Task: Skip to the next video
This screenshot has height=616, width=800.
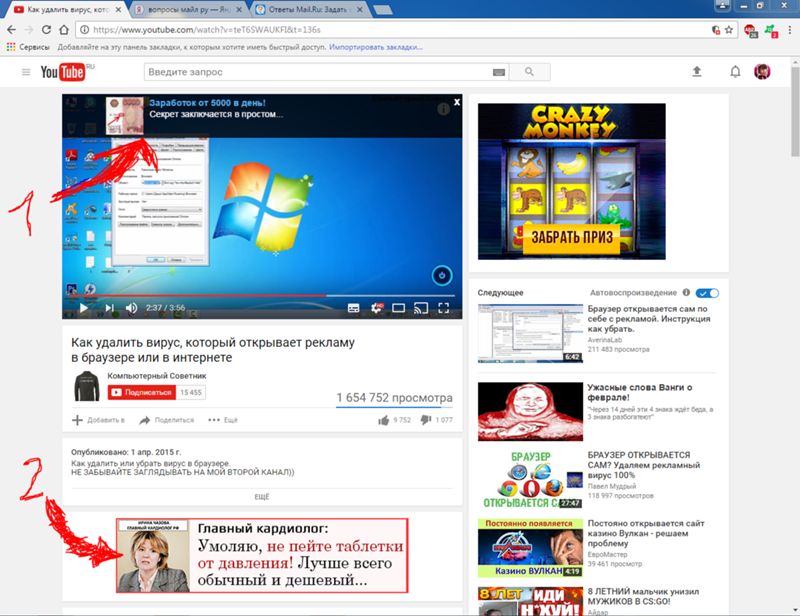Action: pos(109,308)
